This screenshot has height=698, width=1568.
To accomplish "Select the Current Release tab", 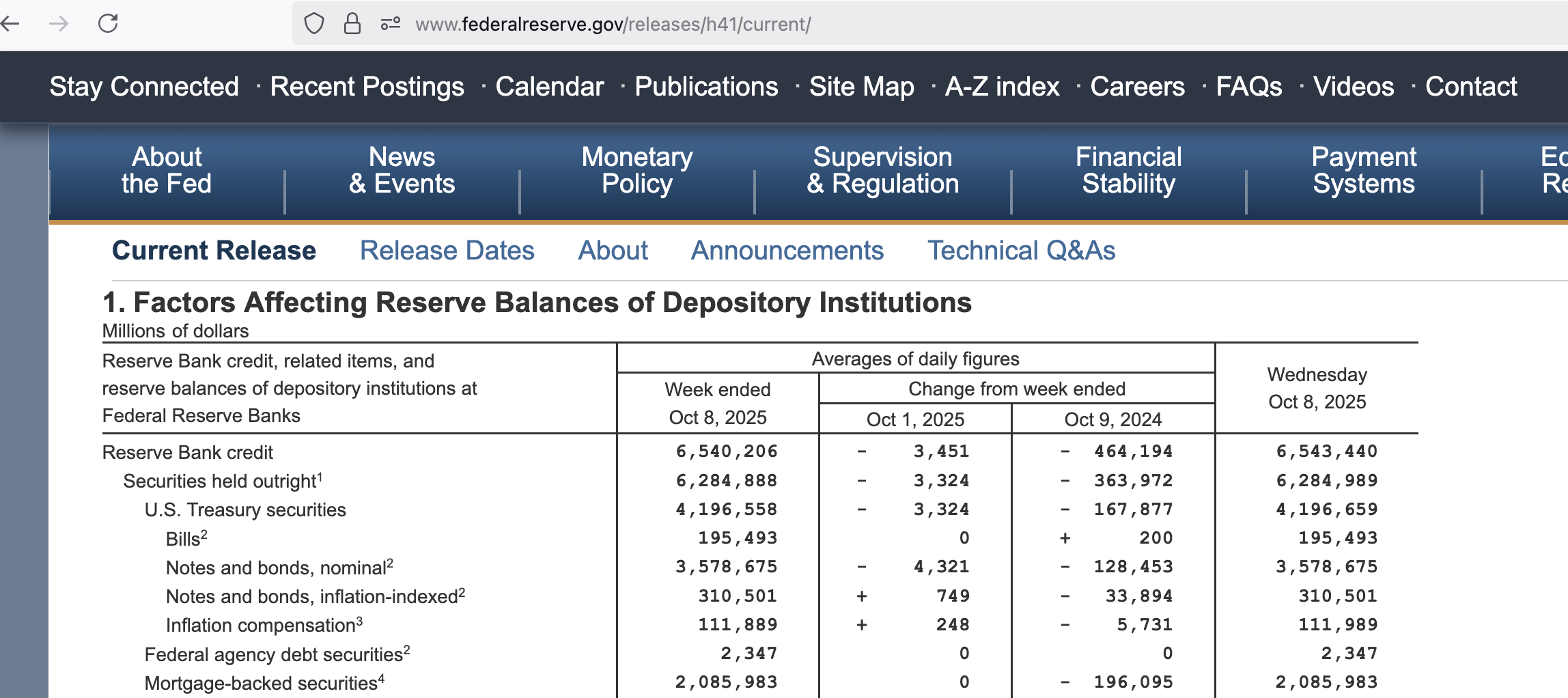I will [214, 251].
